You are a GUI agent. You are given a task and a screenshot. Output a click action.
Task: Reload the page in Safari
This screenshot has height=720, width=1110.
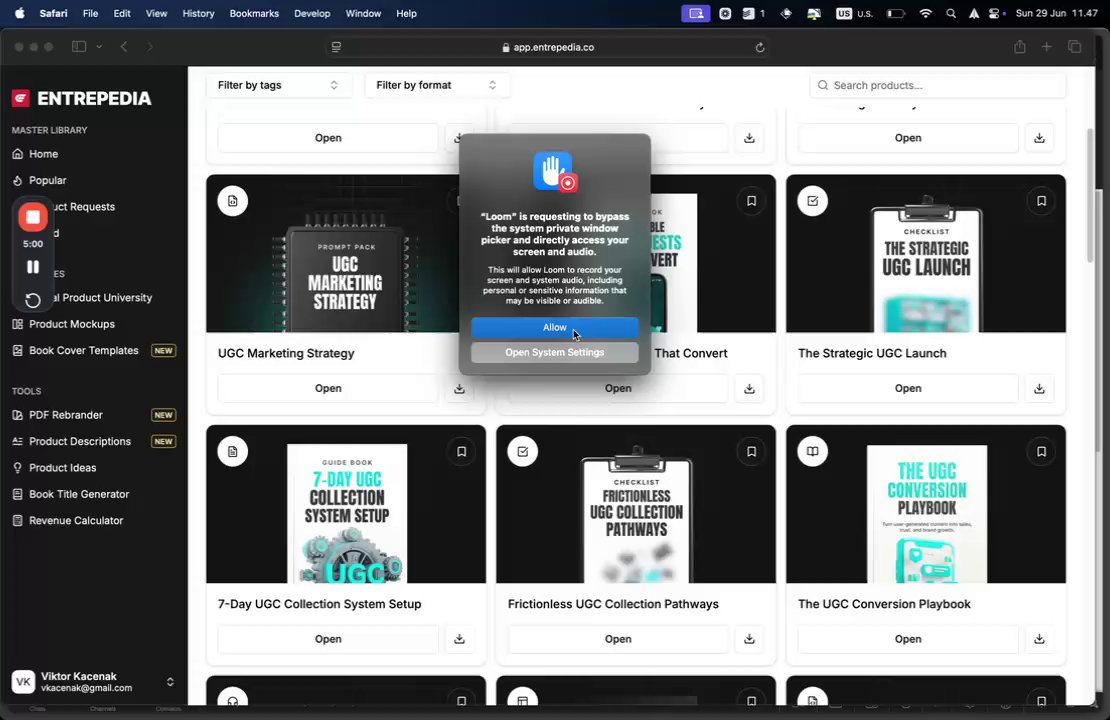(760, 47)
